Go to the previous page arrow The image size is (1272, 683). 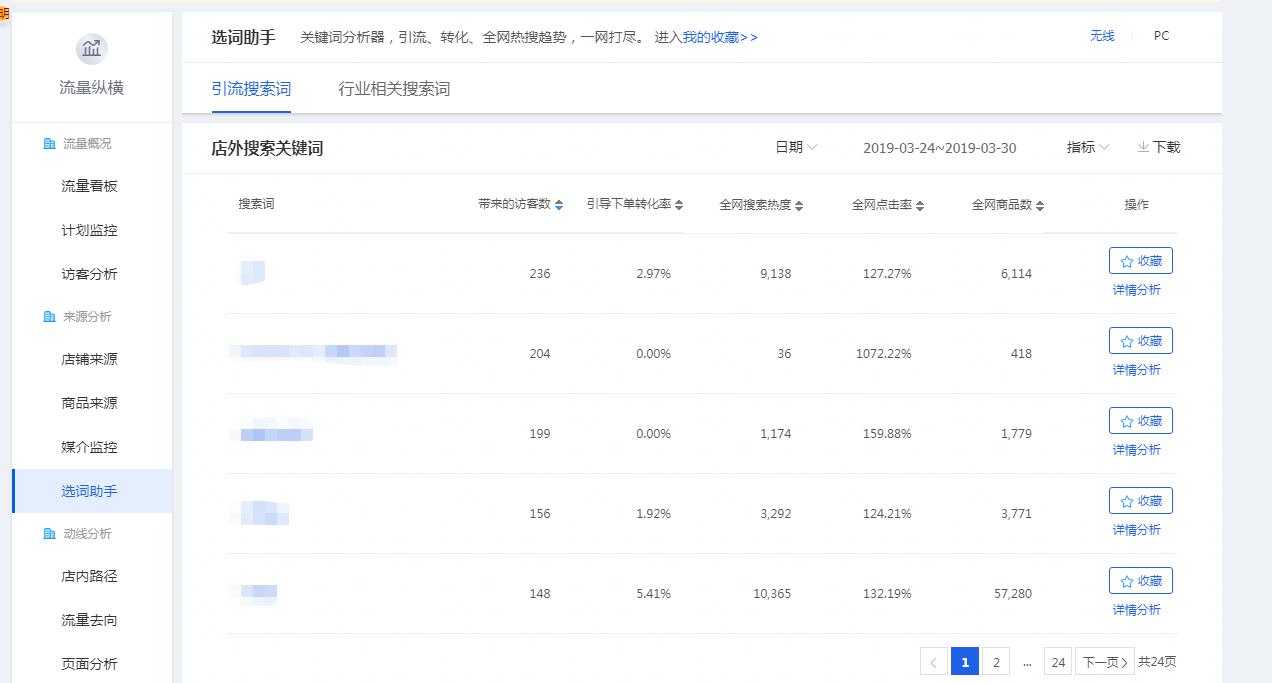(933, 662)
